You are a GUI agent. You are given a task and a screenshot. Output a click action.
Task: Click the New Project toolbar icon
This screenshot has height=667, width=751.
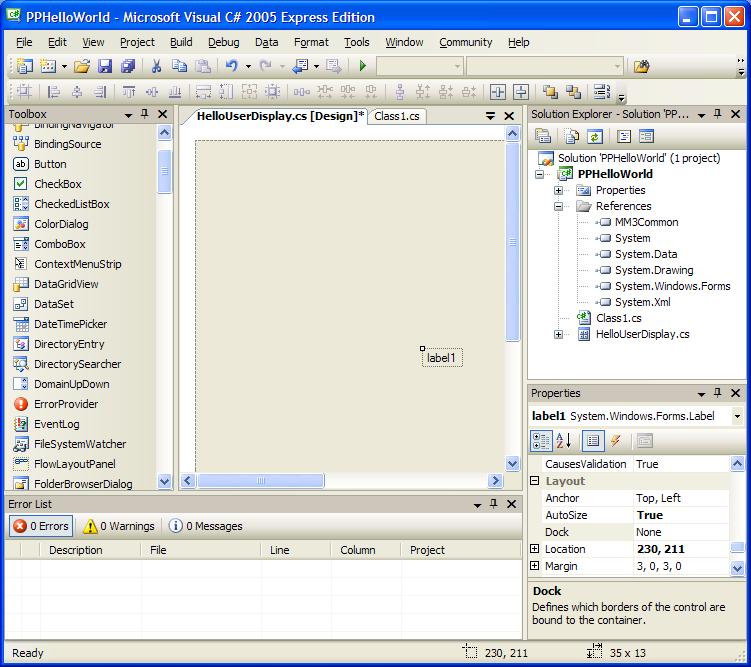pyautogui.click(x=24, y=66)
